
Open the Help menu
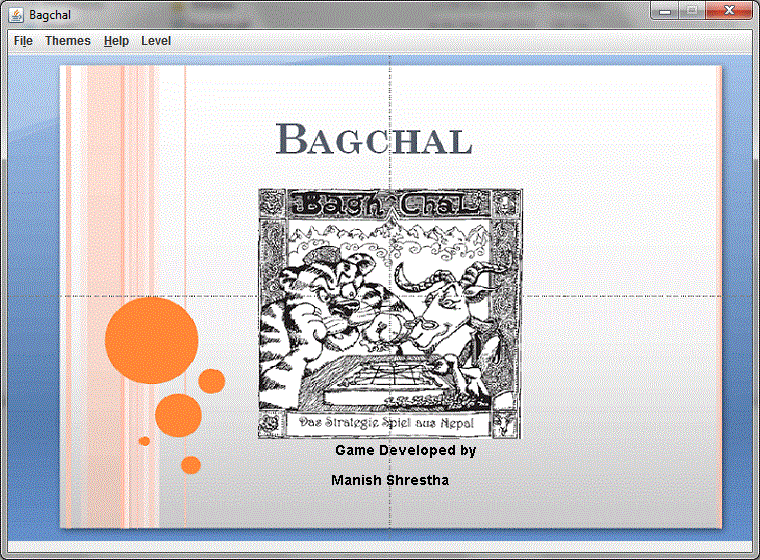(116, 41)
